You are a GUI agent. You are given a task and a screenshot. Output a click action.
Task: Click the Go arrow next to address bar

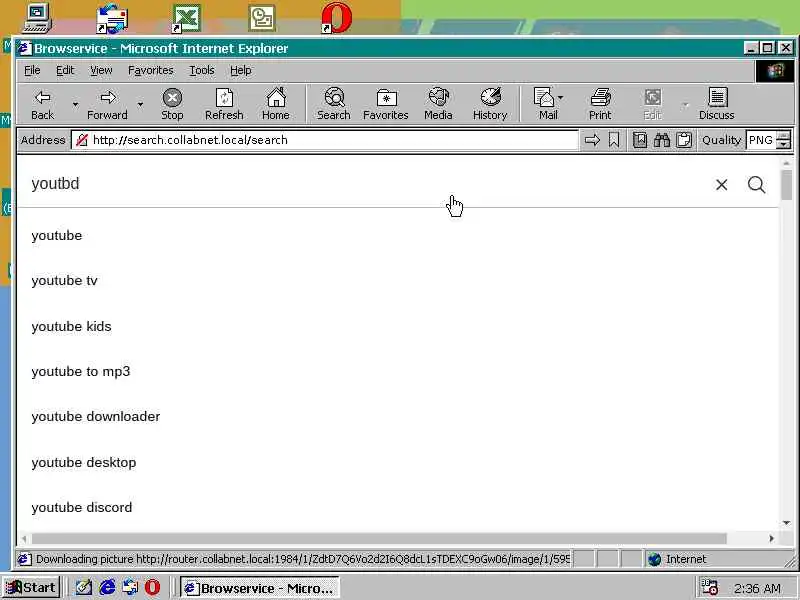pyautogui.click(x=592, y=140)
